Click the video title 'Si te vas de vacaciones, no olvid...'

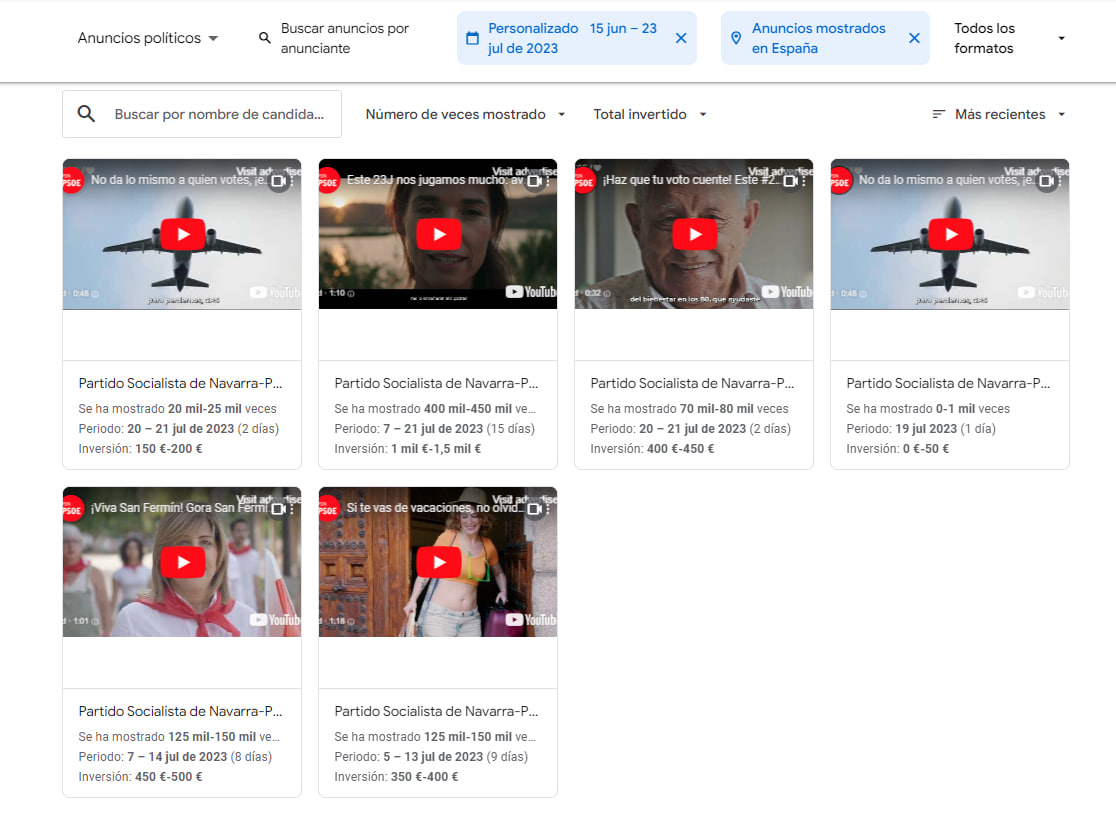(435, 508)
